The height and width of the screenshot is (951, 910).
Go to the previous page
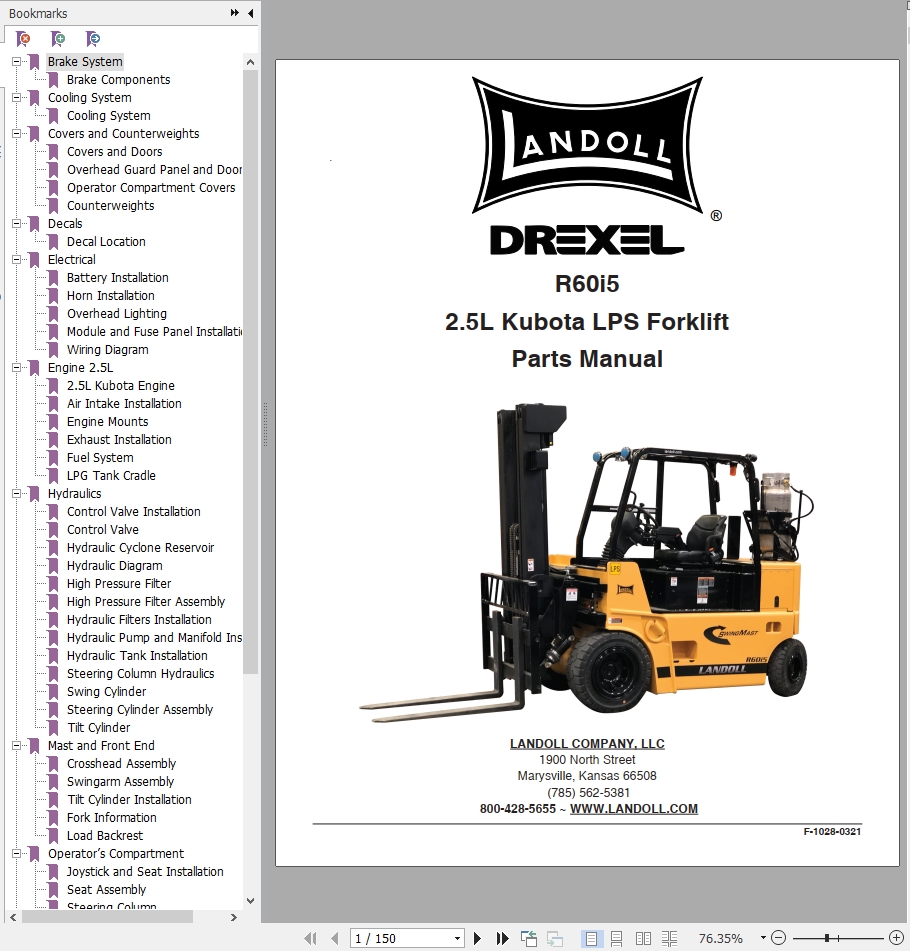click(335, 938)
